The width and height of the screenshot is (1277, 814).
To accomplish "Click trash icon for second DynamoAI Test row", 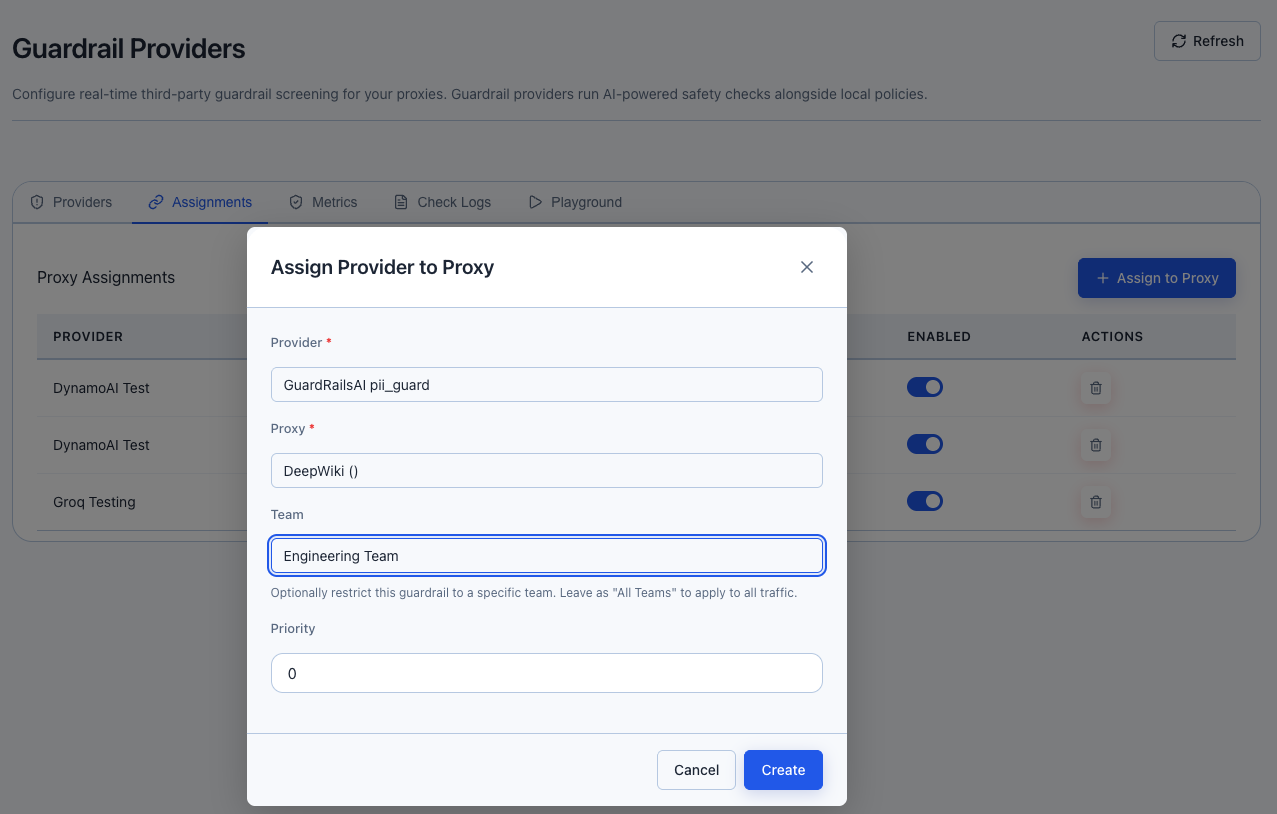I will pyautogui.click(x=1095, y=445).
